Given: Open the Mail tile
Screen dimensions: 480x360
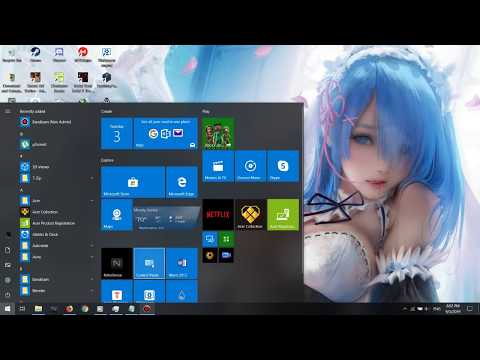Looking at the screenshot, I should (x=165, y=133).
